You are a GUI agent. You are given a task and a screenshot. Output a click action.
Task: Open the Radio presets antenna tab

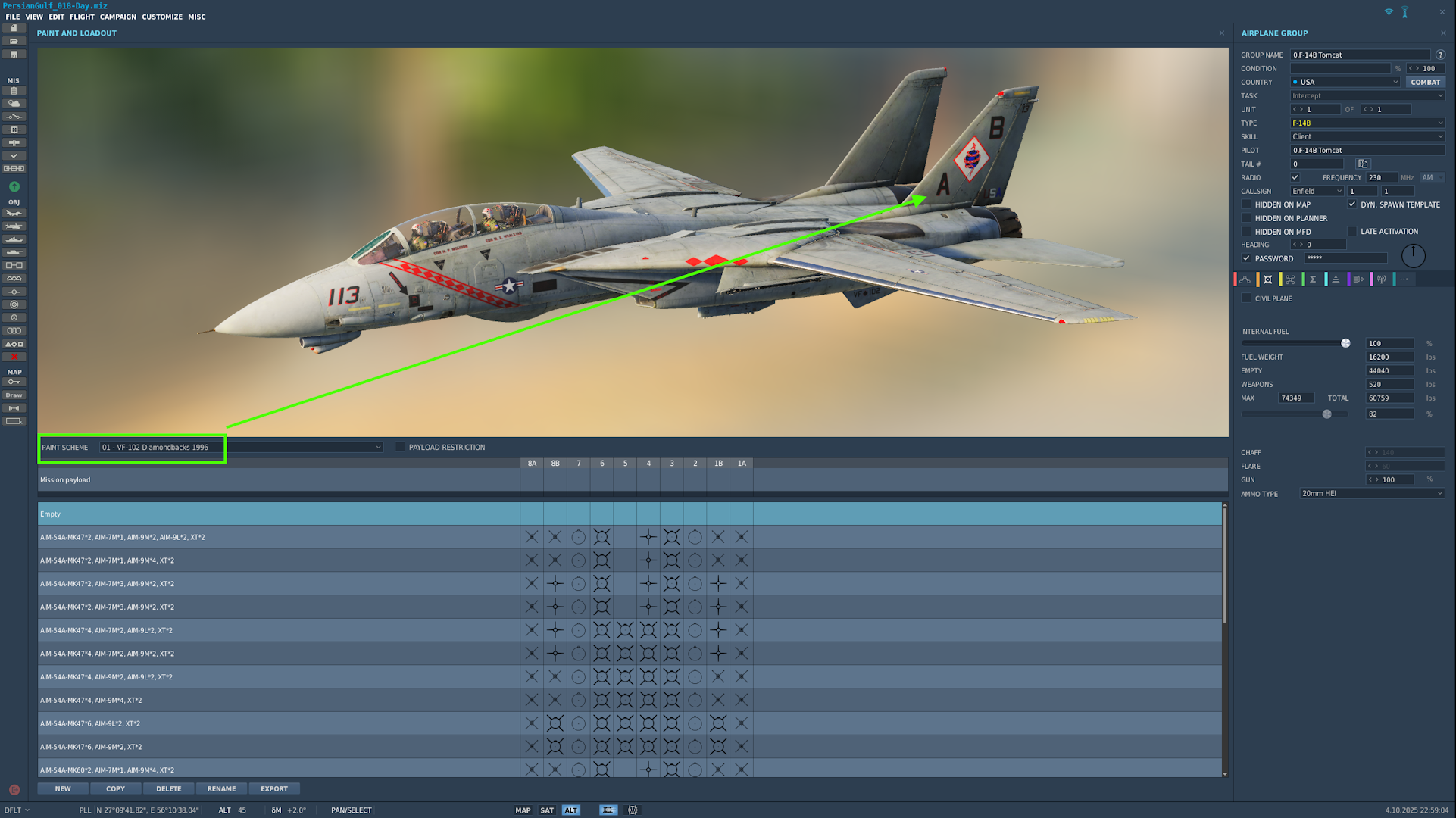1381,279
